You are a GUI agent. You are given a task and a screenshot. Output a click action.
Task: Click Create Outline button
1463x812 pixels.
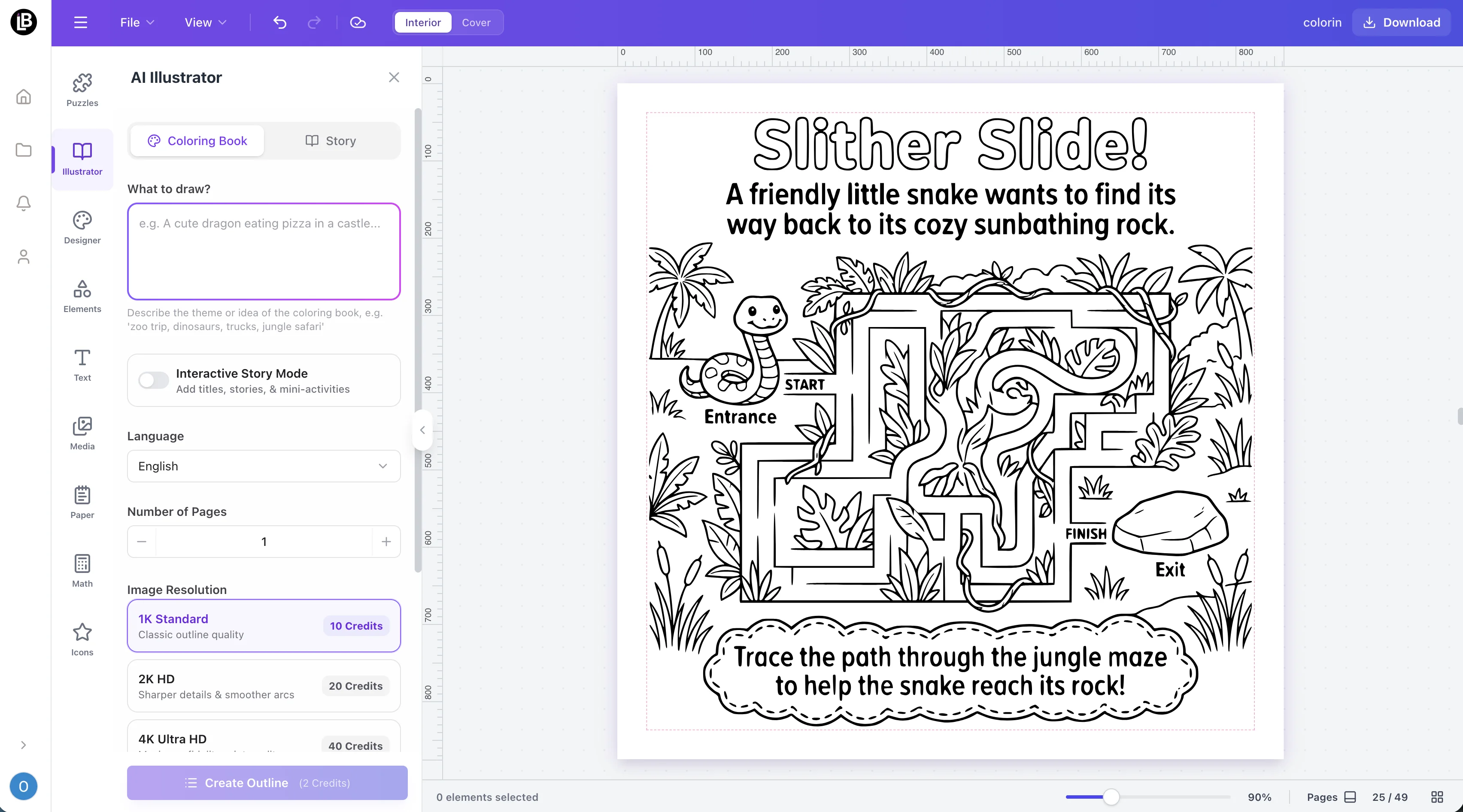(267, 783)
